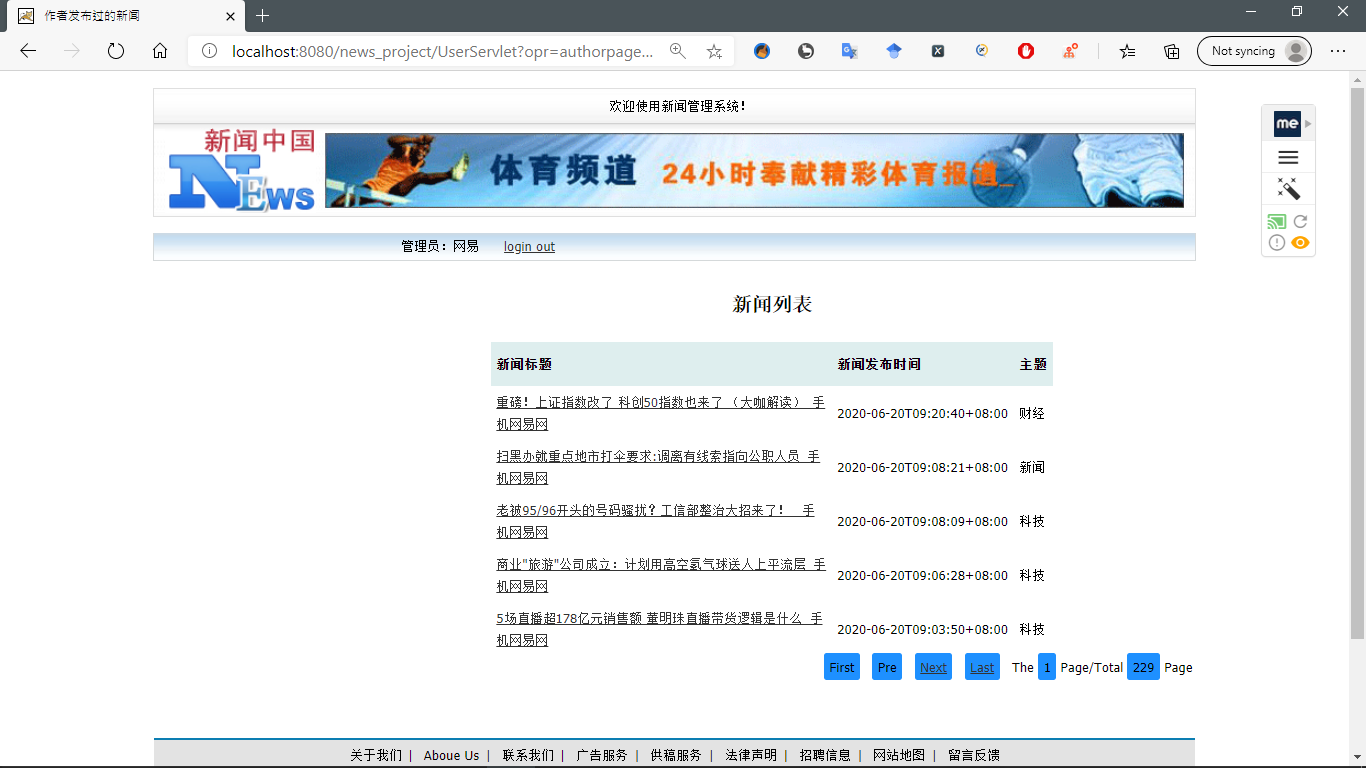Click current page number 1 badge

pos(1047,667)
